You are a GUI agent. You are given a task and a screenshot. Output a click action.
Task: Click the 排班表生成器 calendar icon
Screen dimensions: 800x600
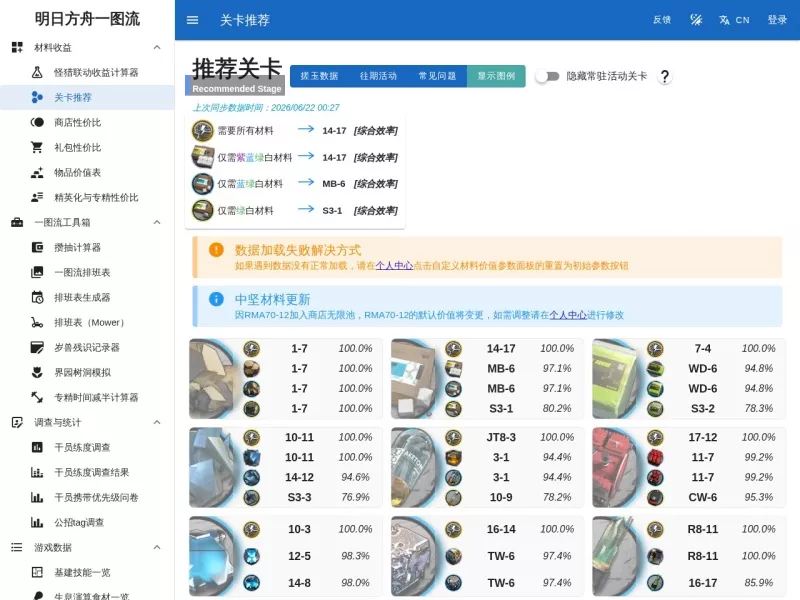point(37,297)
